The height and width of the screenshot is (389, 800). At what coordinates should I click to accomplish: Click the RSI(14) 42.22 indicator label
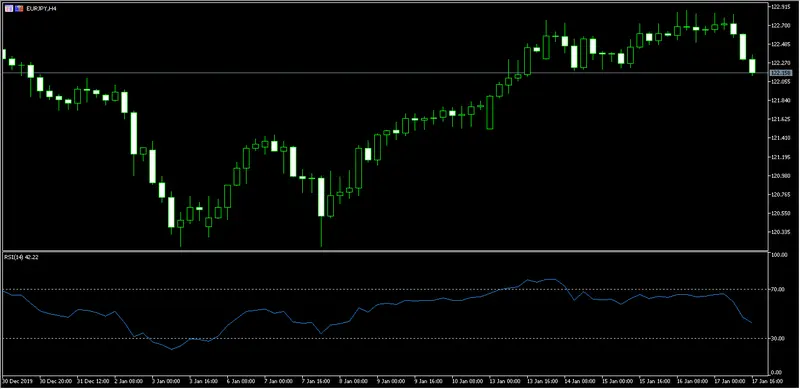tap(21, 257)
